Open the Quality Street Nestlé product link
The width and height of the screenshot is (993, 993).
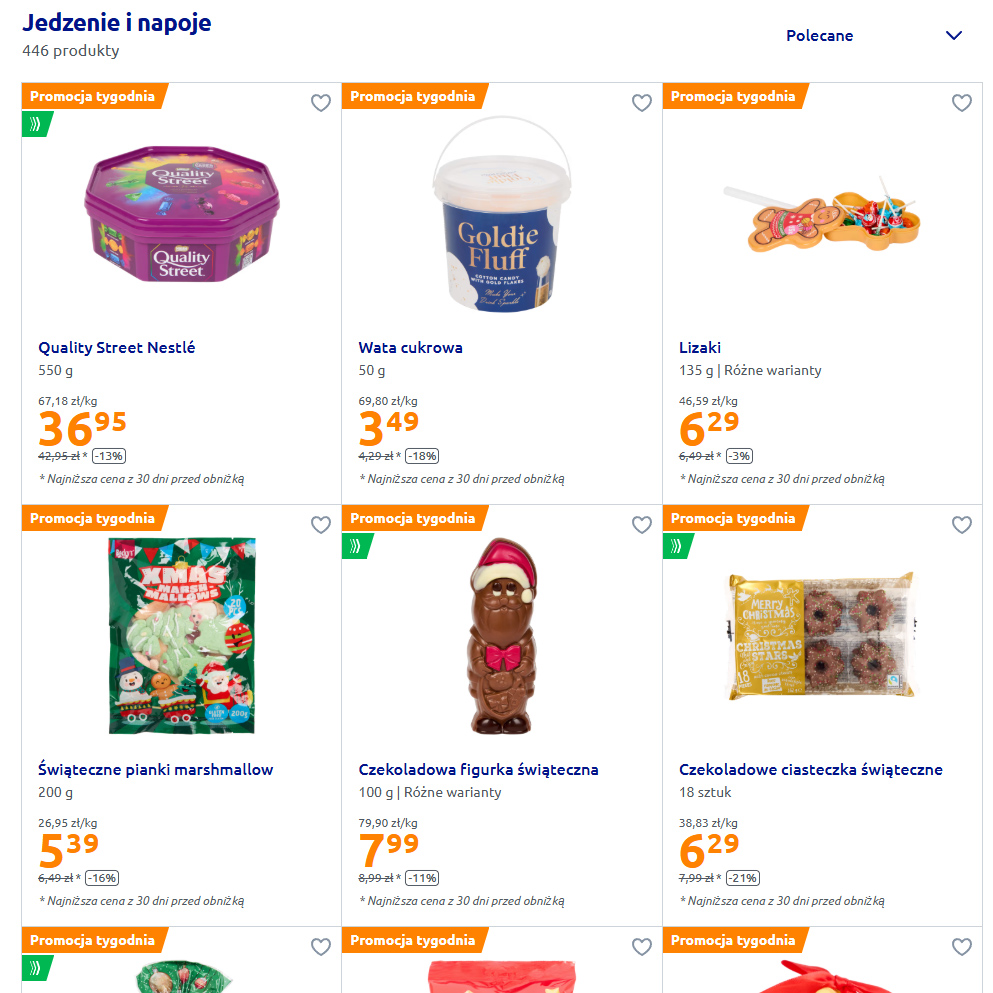coord(117,348)
